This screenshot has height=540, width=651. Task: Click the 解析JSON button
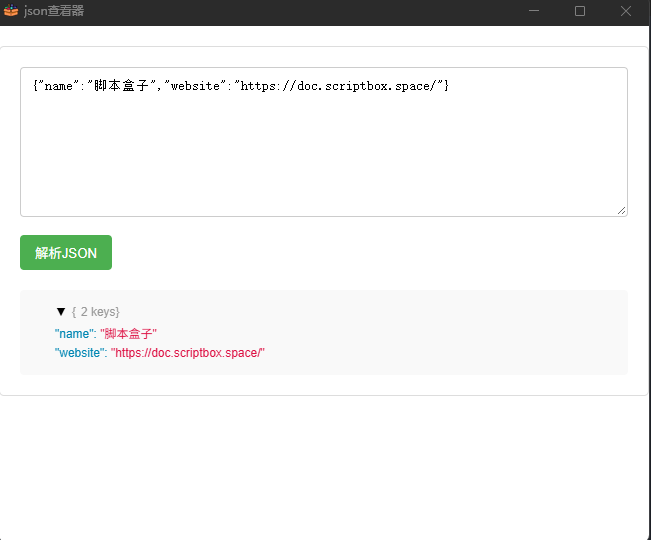[66, 252]
